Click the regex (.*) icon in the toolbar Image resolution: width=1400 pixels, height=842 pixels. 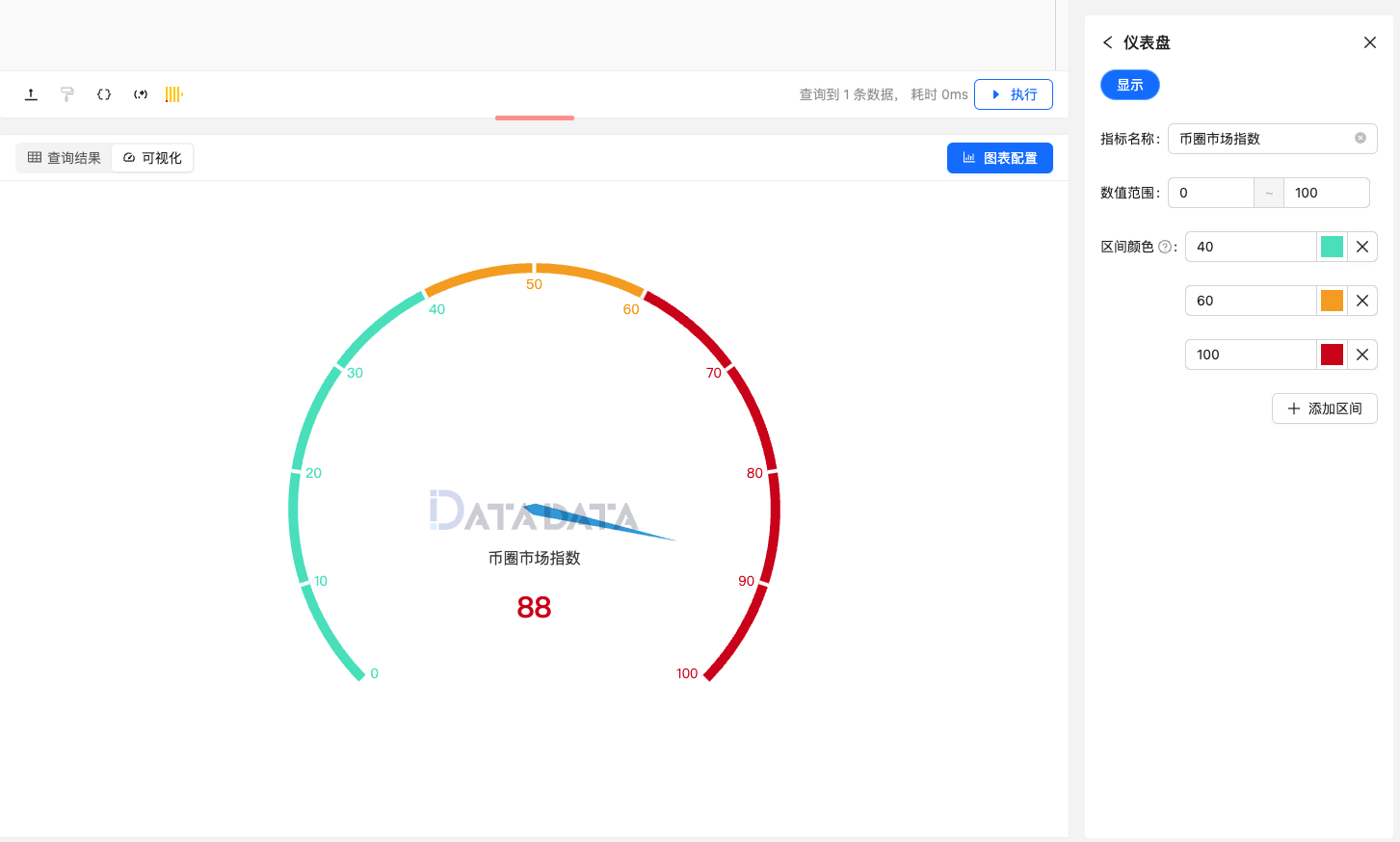click(x=140, y=93)
